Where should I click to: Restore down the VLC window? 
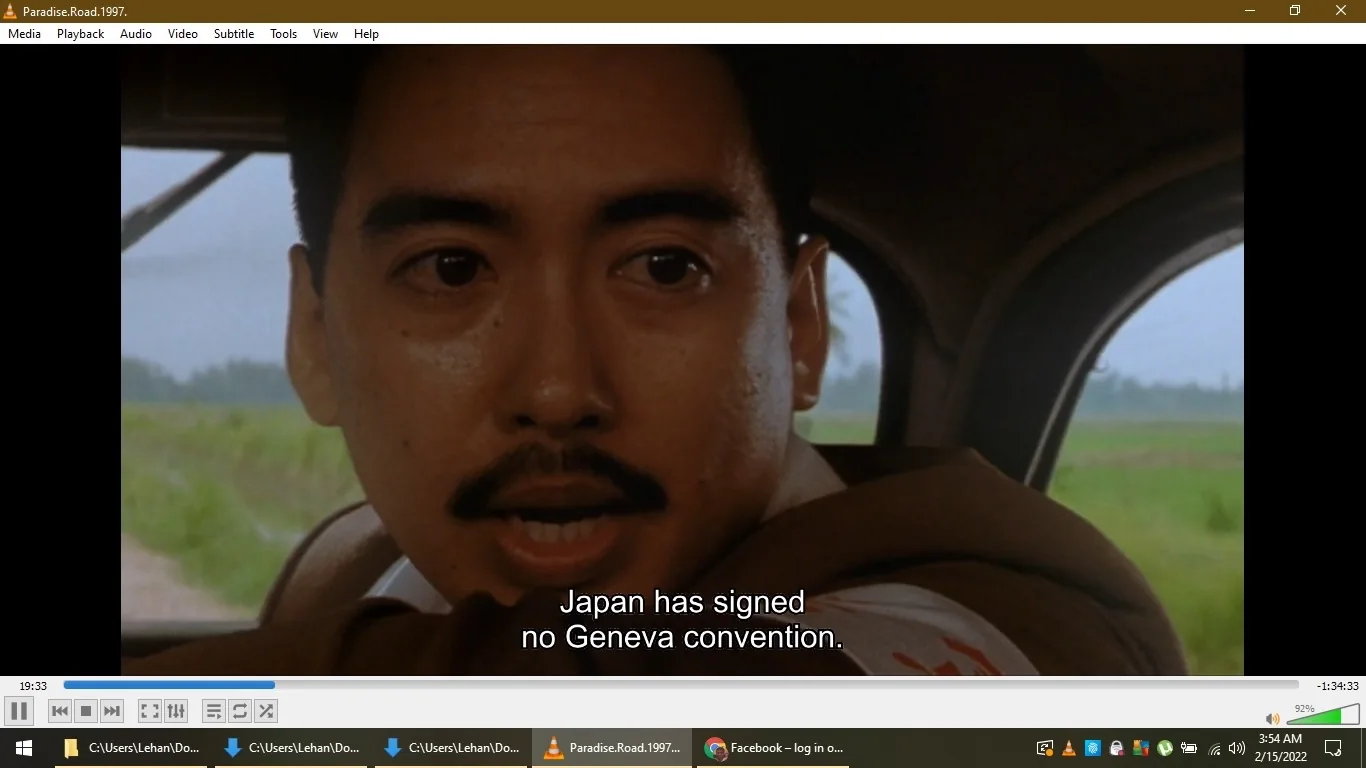pos(1295,11)
